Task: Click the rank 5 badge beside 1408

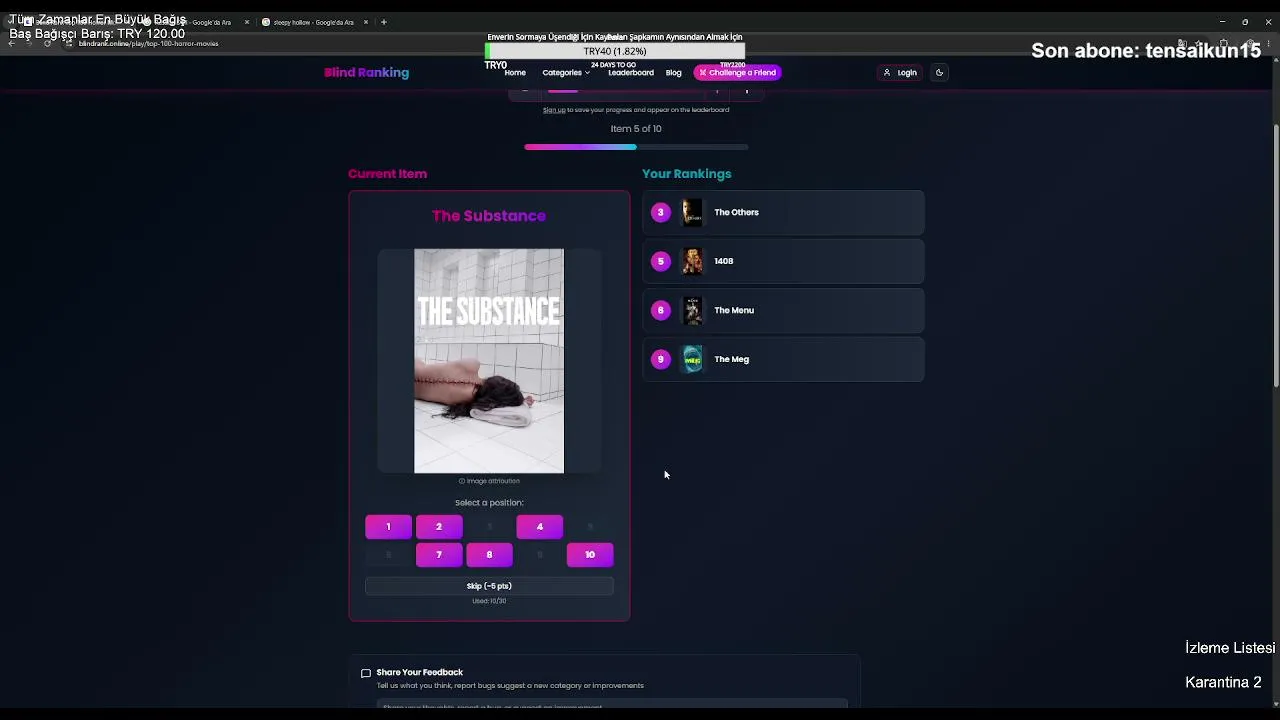Action: [x=660, y=261]
